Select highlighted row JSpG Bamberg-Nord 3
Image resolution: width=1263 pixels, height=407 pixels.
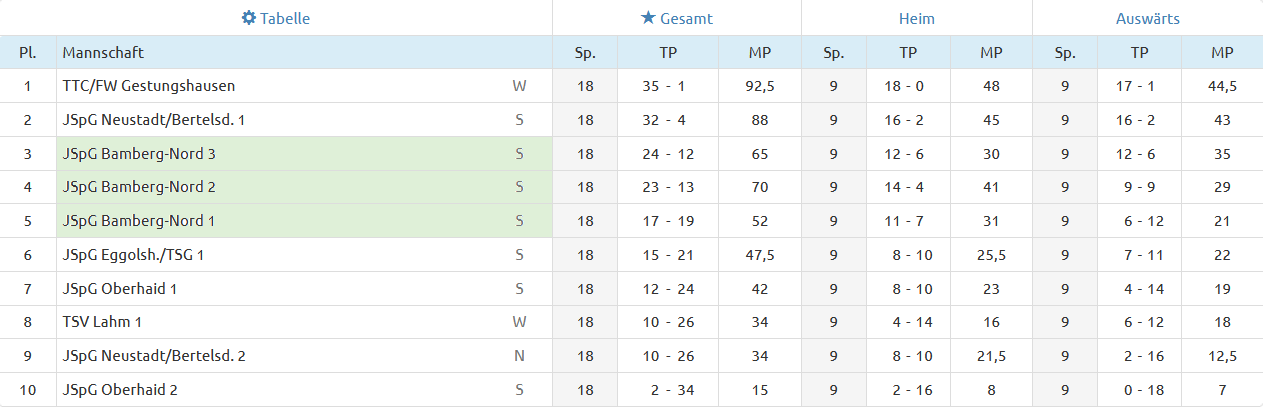304,154
